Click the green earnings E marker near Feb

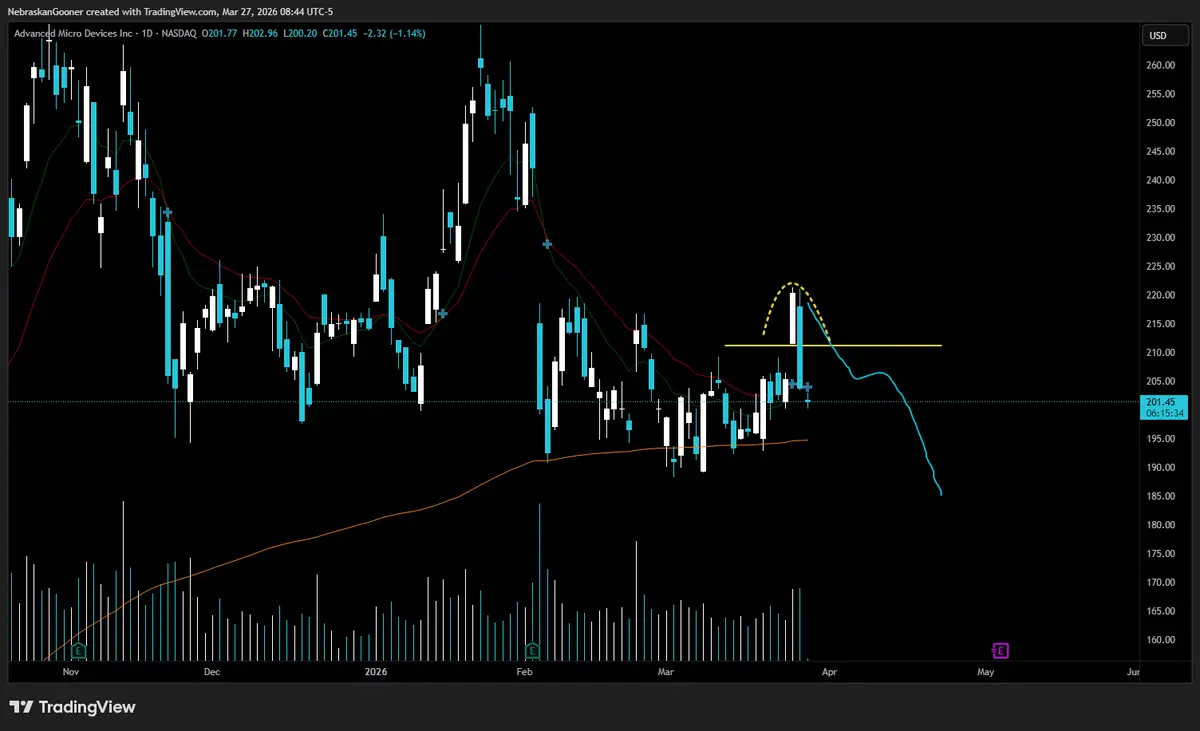533,651
